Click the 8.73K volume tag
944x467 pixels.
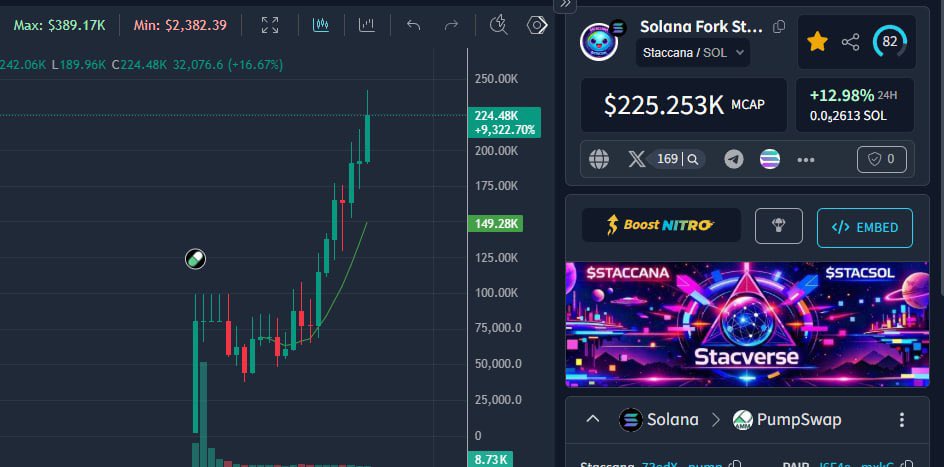[491, 459]
